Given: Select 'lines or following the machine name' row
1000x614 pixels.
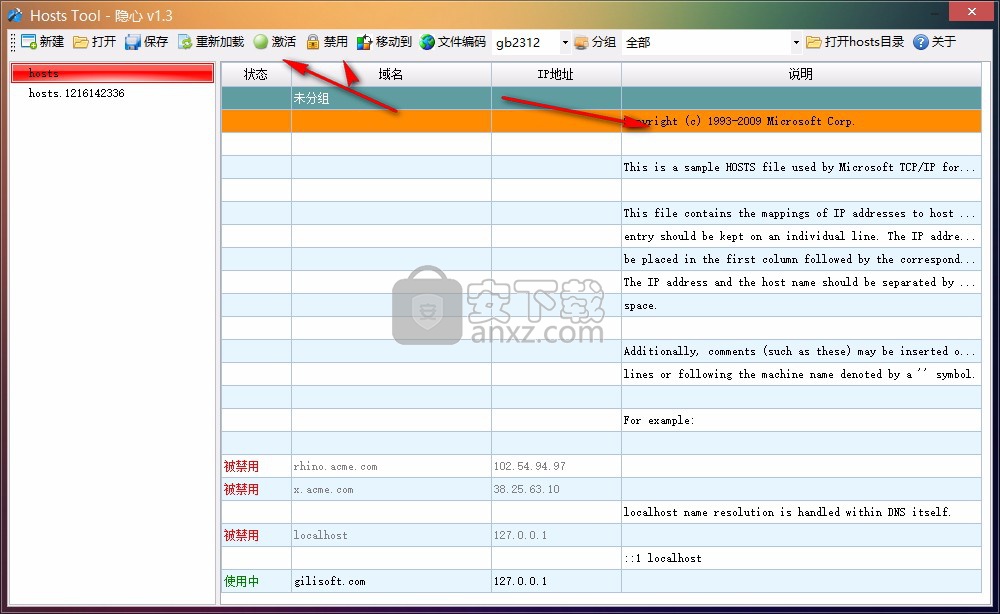Looking at the screenshot, I should (601, 374).
